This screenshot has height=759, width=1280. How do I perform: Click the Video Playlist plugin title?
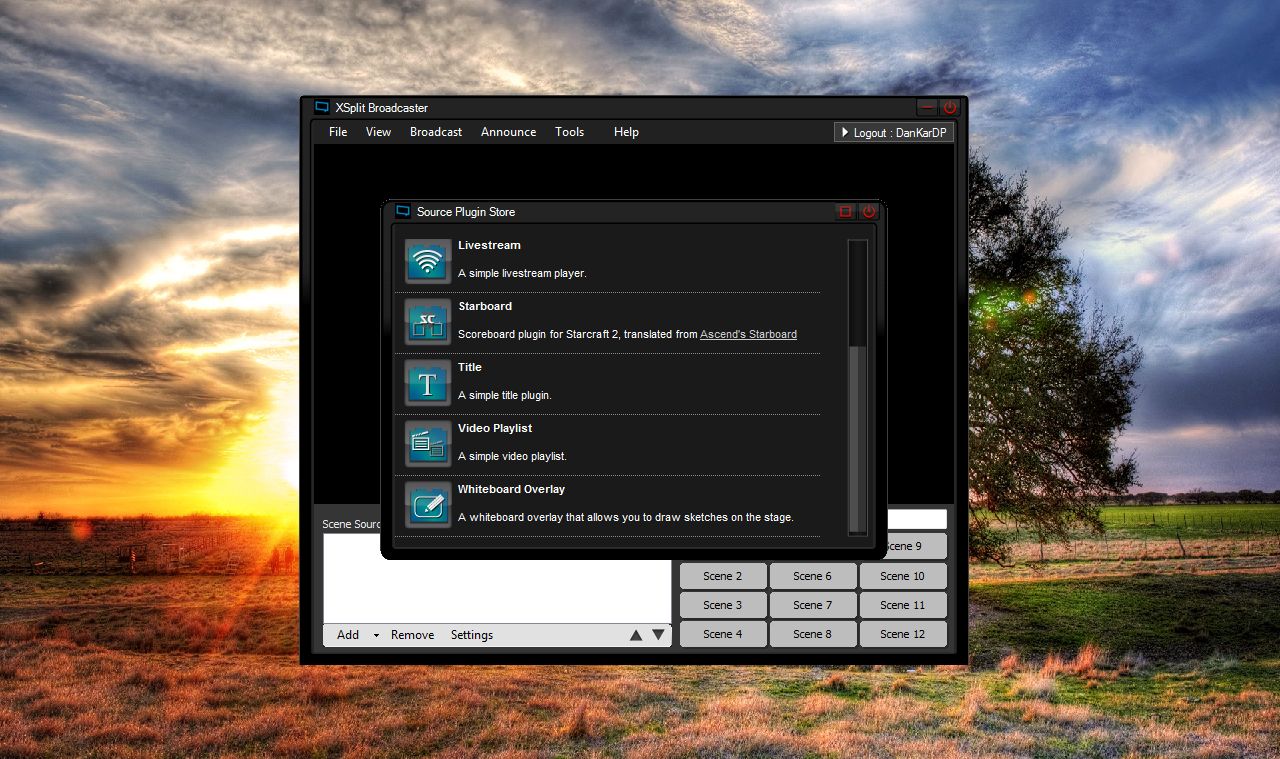coord(495,428)
